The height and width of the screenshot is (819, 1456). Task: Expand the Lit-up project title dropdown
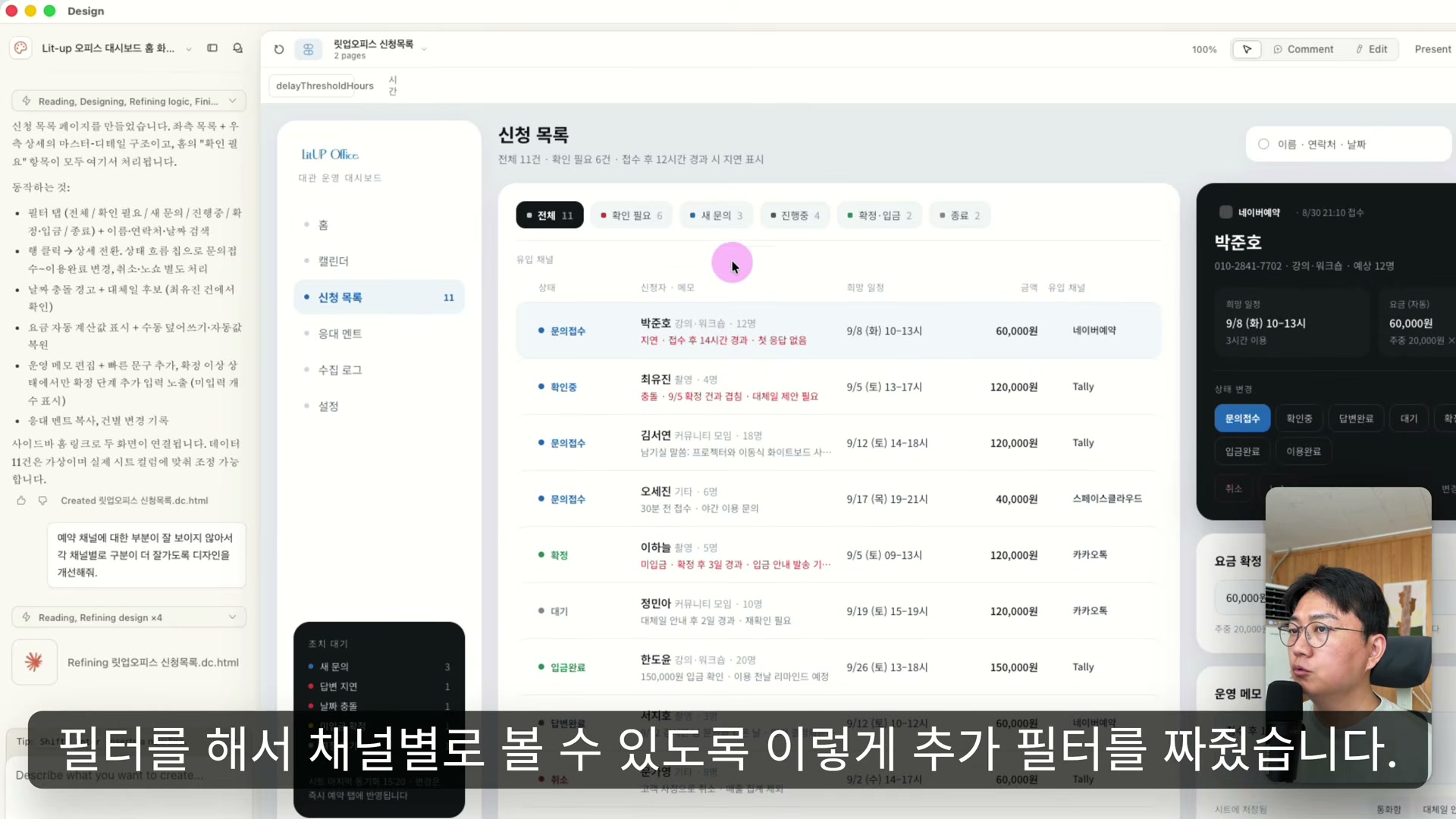[189, 49]
